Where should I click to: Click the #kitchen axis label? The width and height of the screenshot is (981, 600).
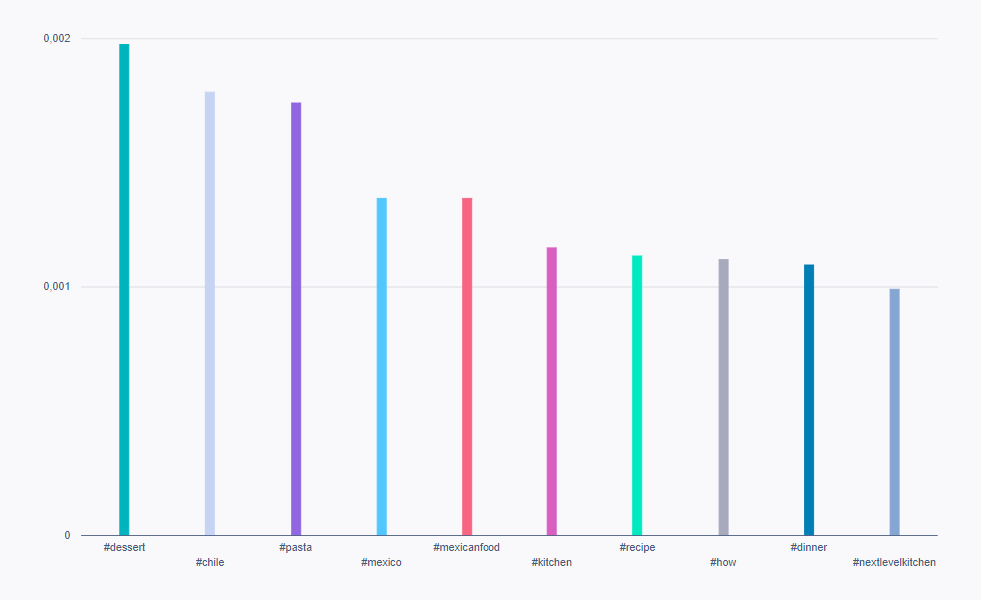click(x=552, y=562)
